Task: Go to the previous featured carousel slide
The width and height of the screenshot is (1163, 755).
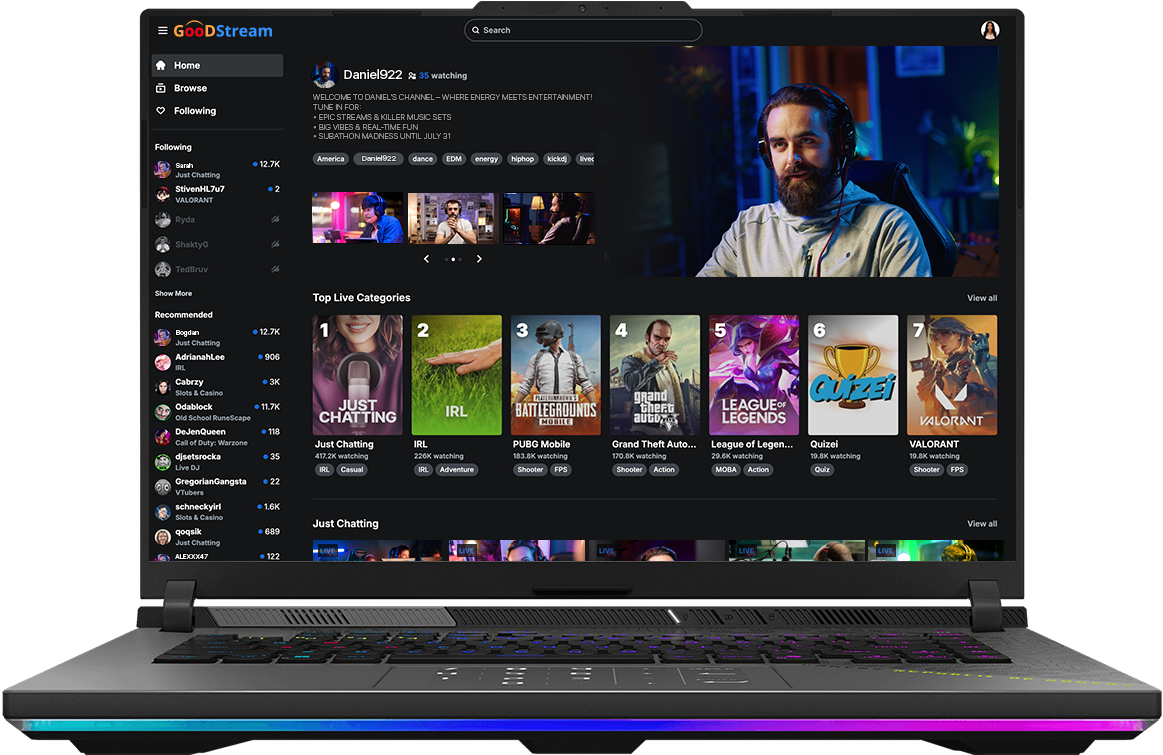Action: coord(426,259)
